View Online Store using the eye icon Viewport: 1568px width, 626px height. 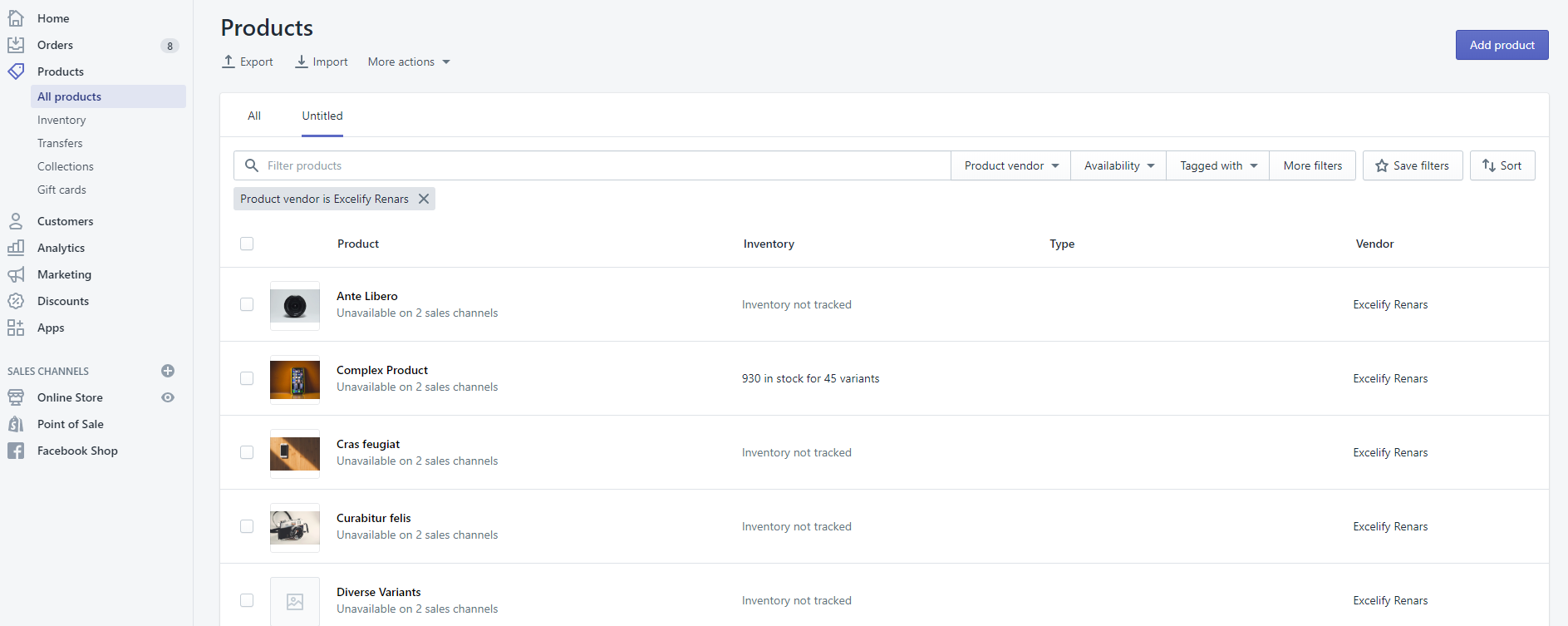[168, 397]
